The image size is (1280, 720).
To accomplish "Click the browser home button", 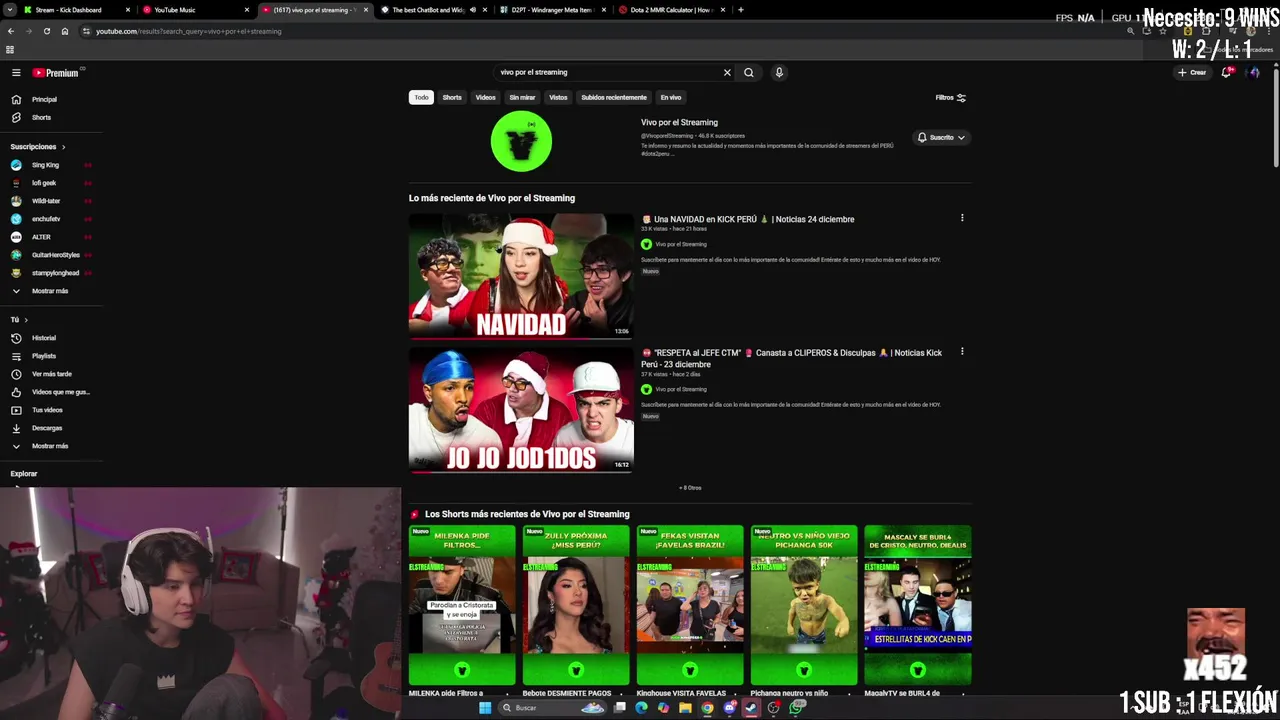I will pyautogui.click(x=65, y=31).
